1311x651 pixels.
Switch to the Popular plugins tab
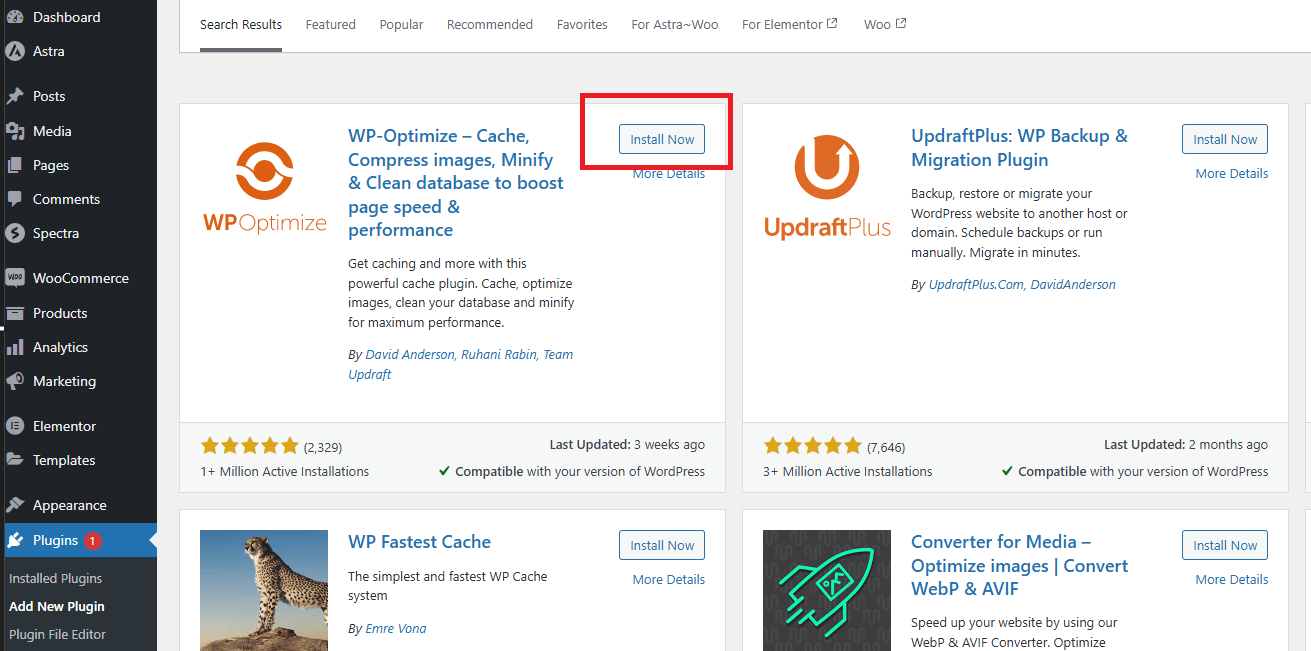tap(401, 24)
